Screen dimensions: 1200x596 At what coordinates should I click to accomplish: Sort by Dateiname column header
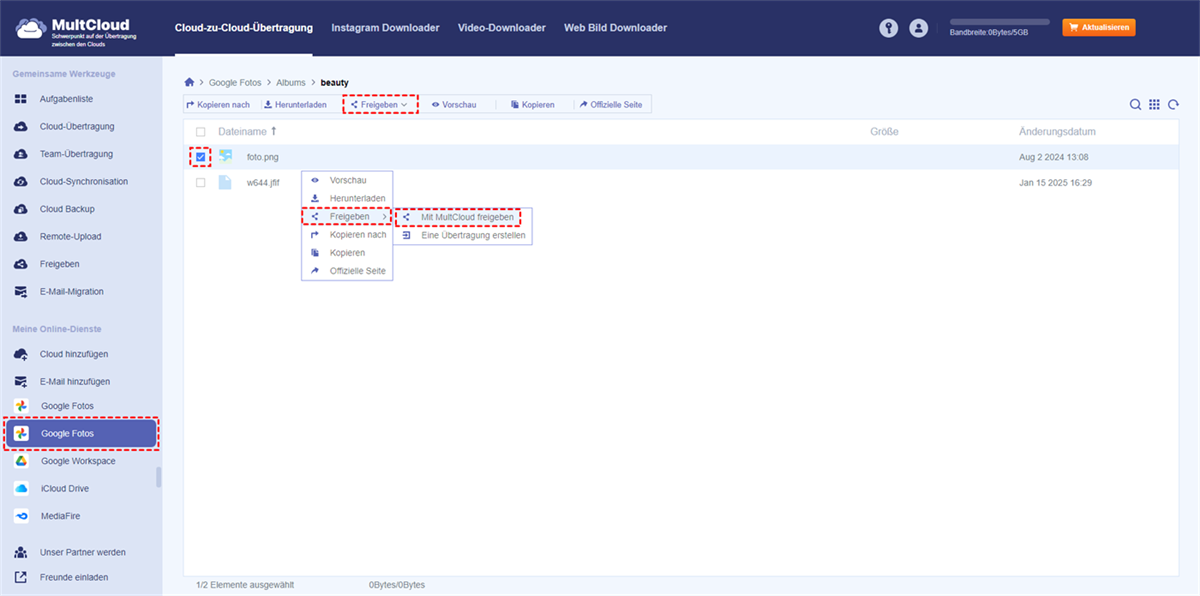pyautogui.click(x=248, y=132)
